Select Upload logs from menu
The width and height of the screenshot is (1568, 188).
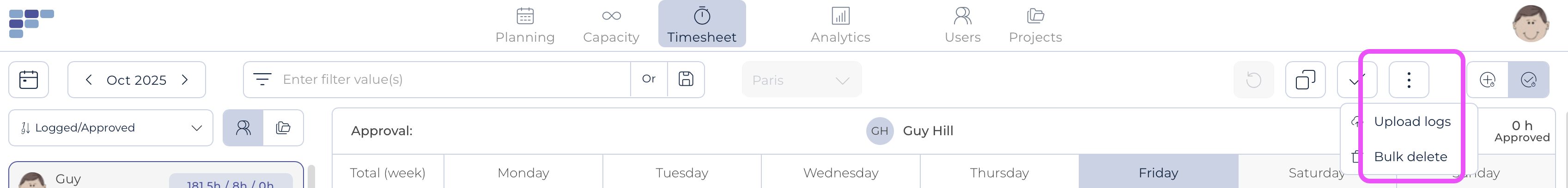click(x=1411, y=121)
